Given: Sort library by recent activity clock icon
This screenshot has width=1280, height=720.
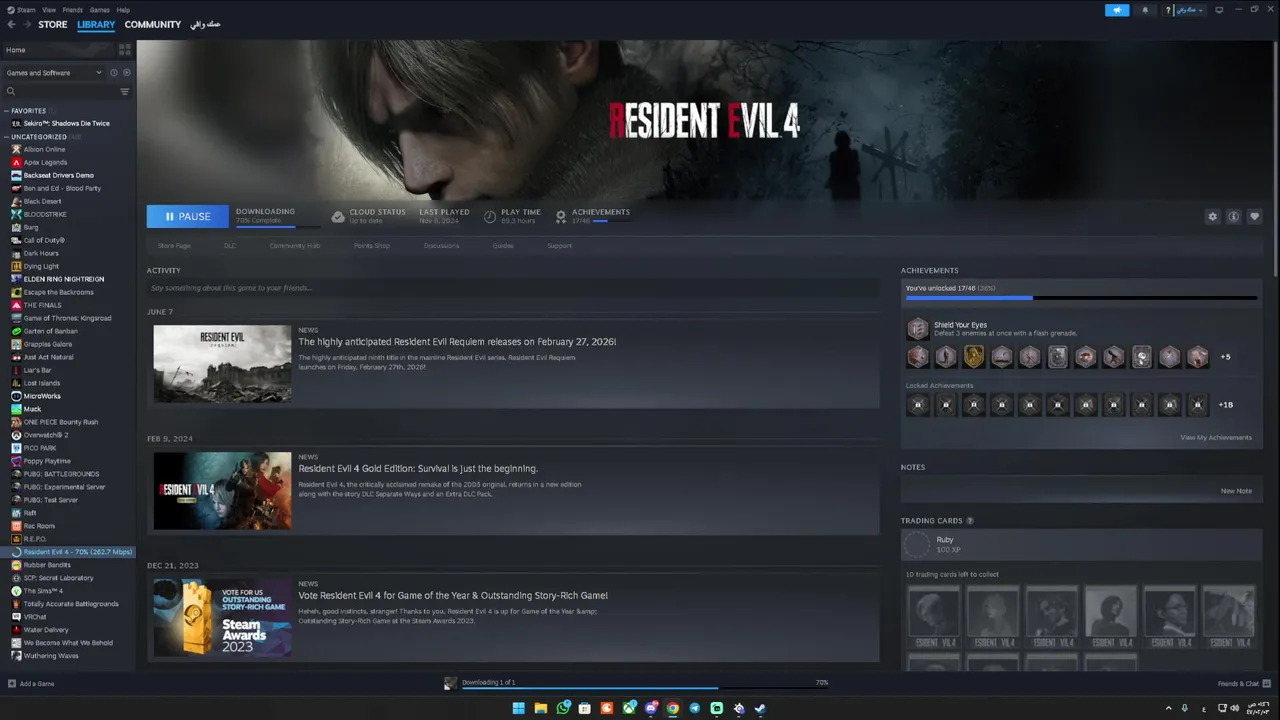Looking at the screenshot, I should (114, 73).
